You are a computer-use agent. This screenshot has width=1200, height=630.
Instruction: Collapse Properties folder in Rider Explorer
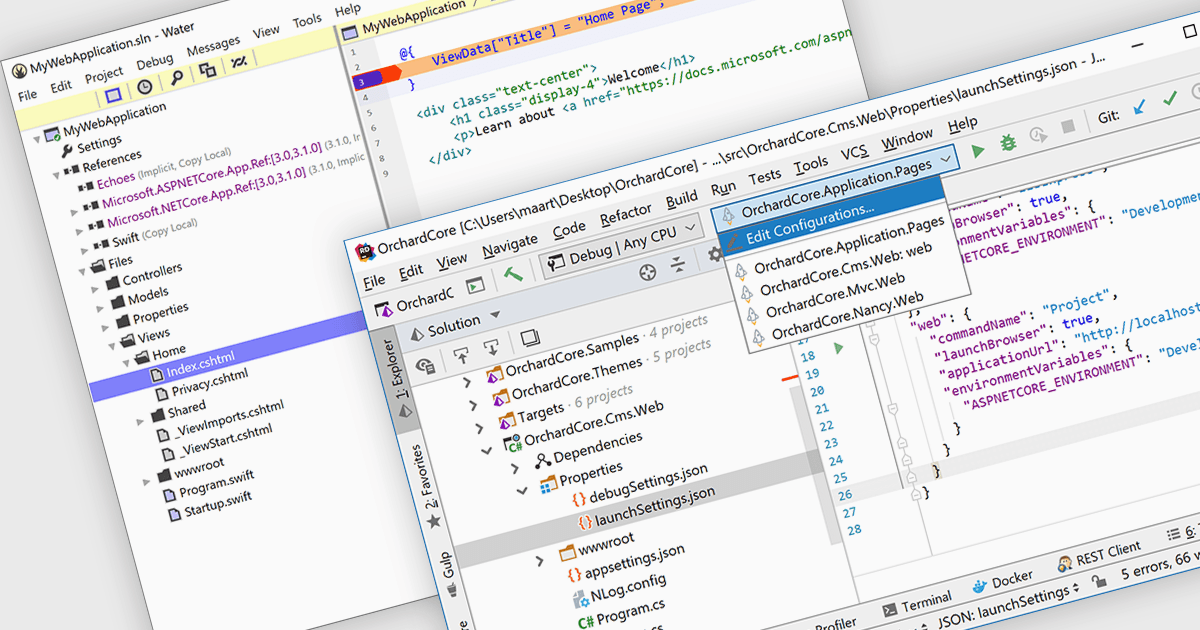click(521, 491)
